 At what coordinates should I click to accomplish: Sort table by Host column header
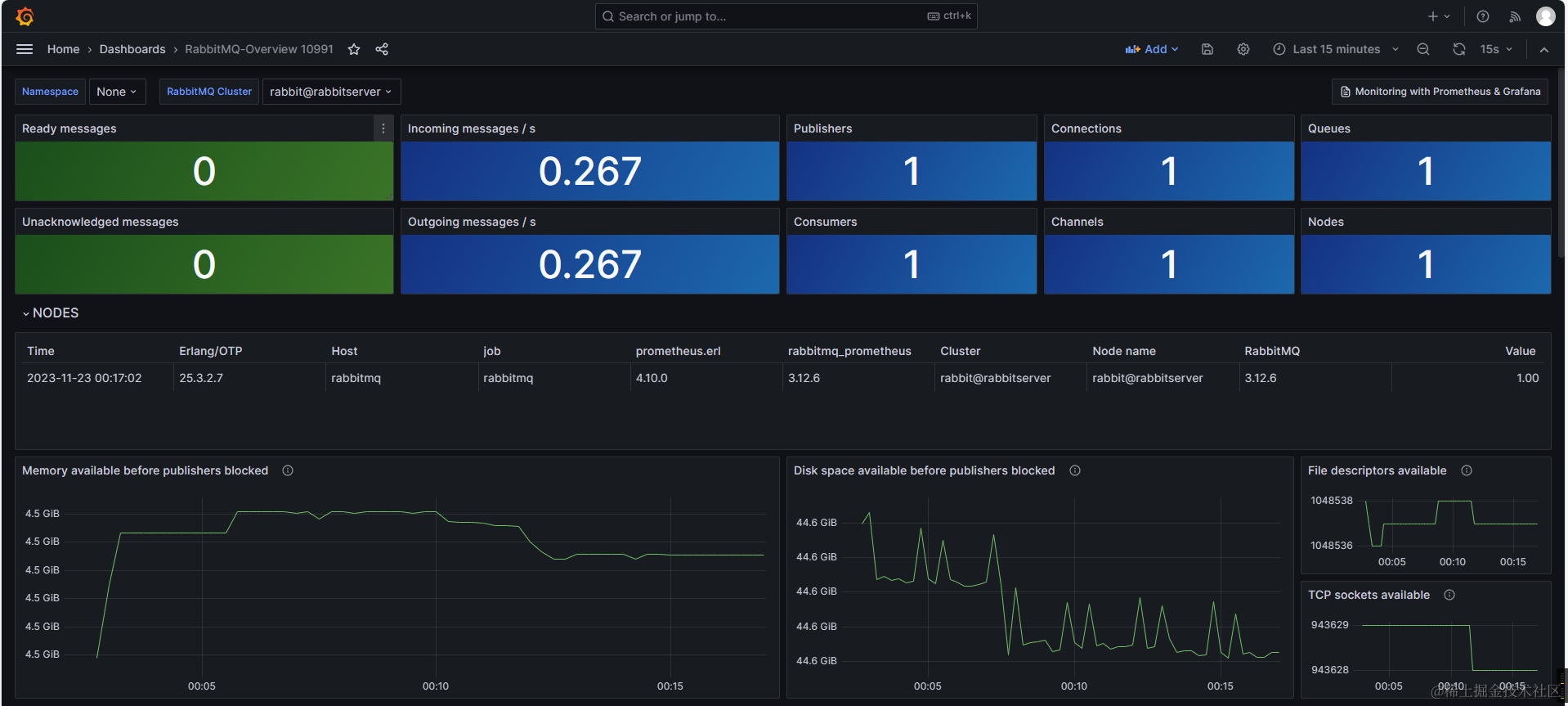tap(344, 351)
